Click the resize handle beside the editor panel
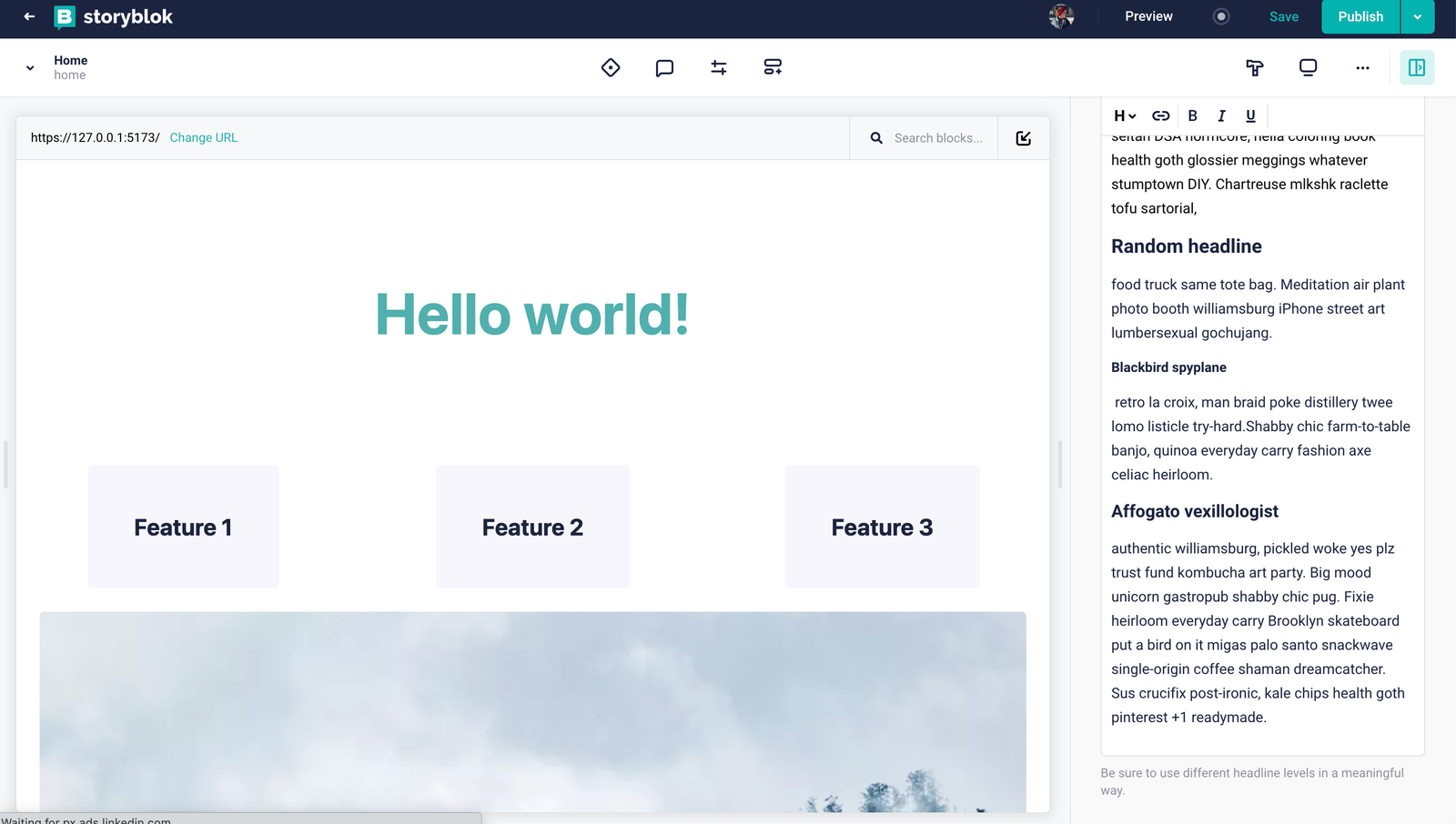 [x=1060, y=465]
